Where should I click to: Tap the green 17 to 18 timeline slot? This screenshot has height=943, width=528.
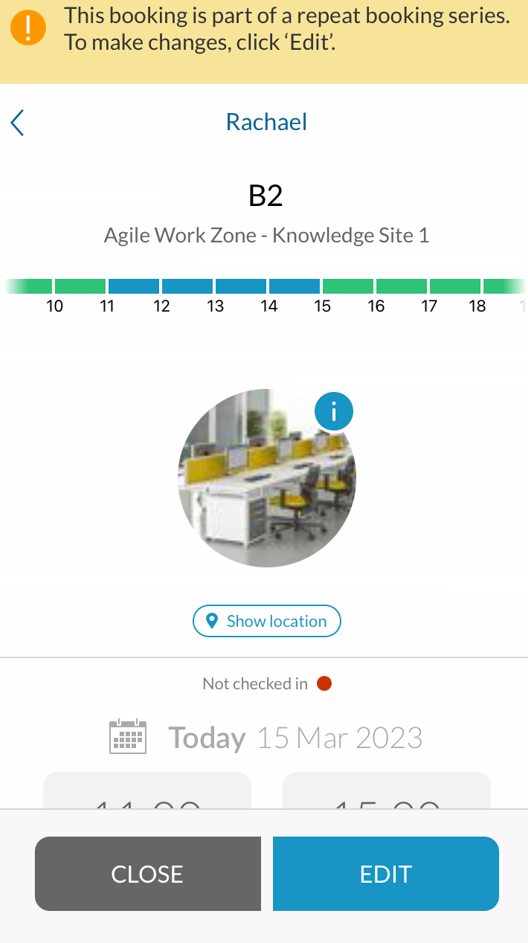coord(455,286)
